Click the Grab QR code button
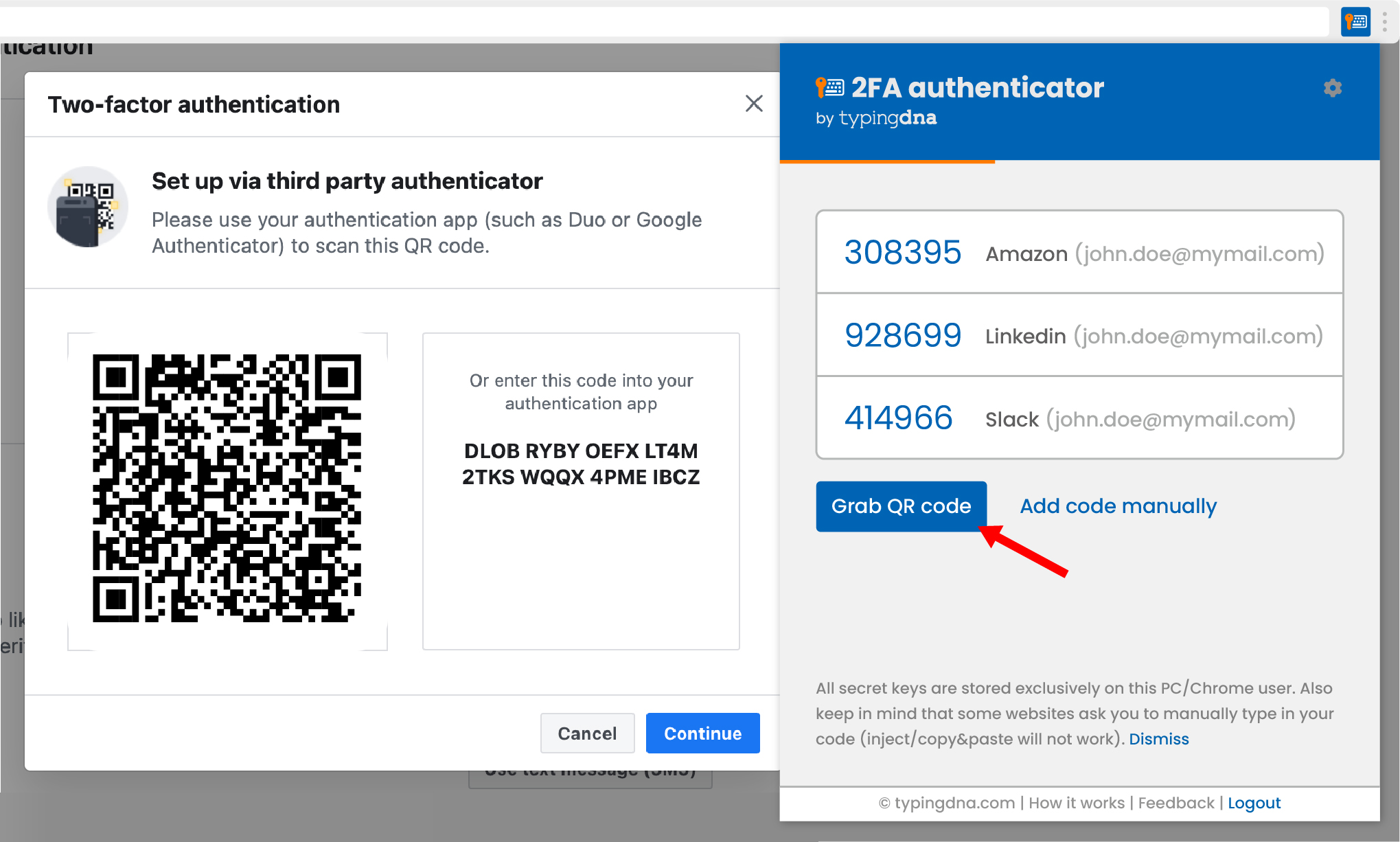Image resolution: width=1400 pixels, height=842 pixels. (x=900, y=506)
